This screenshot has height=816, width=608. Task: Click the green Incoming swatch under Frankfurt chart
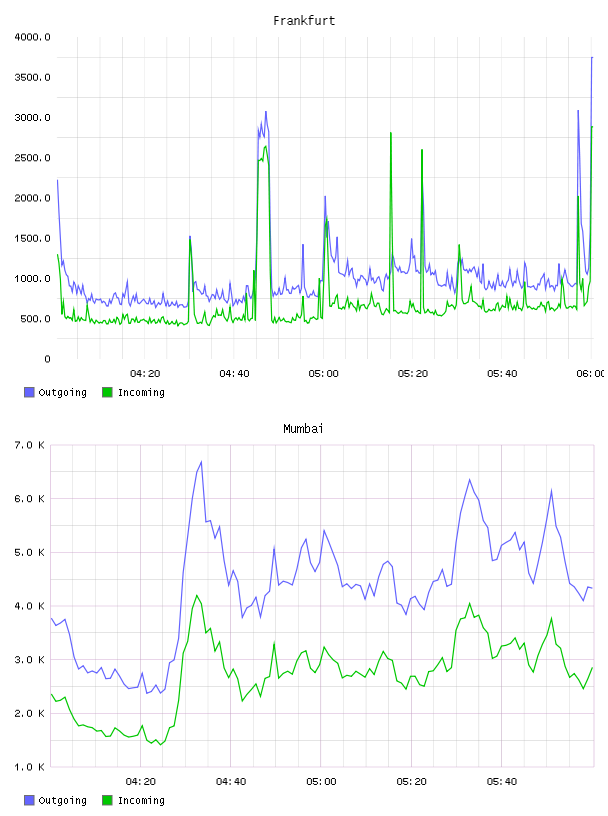(x=107, y=392)
